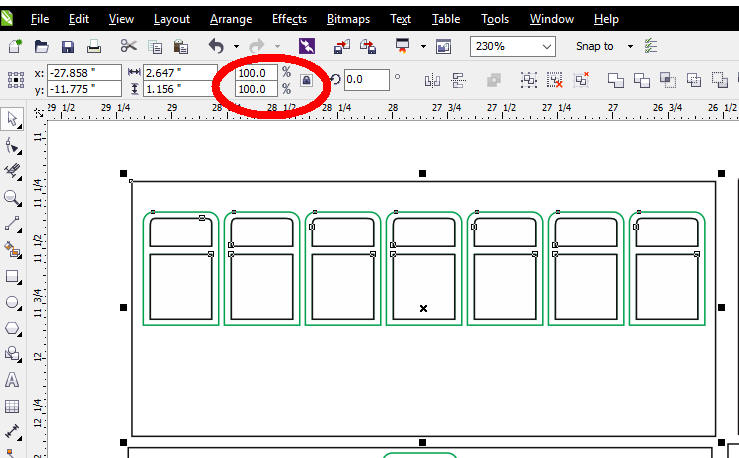
Task: Activate the Text tool
Action: pos(13,380)
